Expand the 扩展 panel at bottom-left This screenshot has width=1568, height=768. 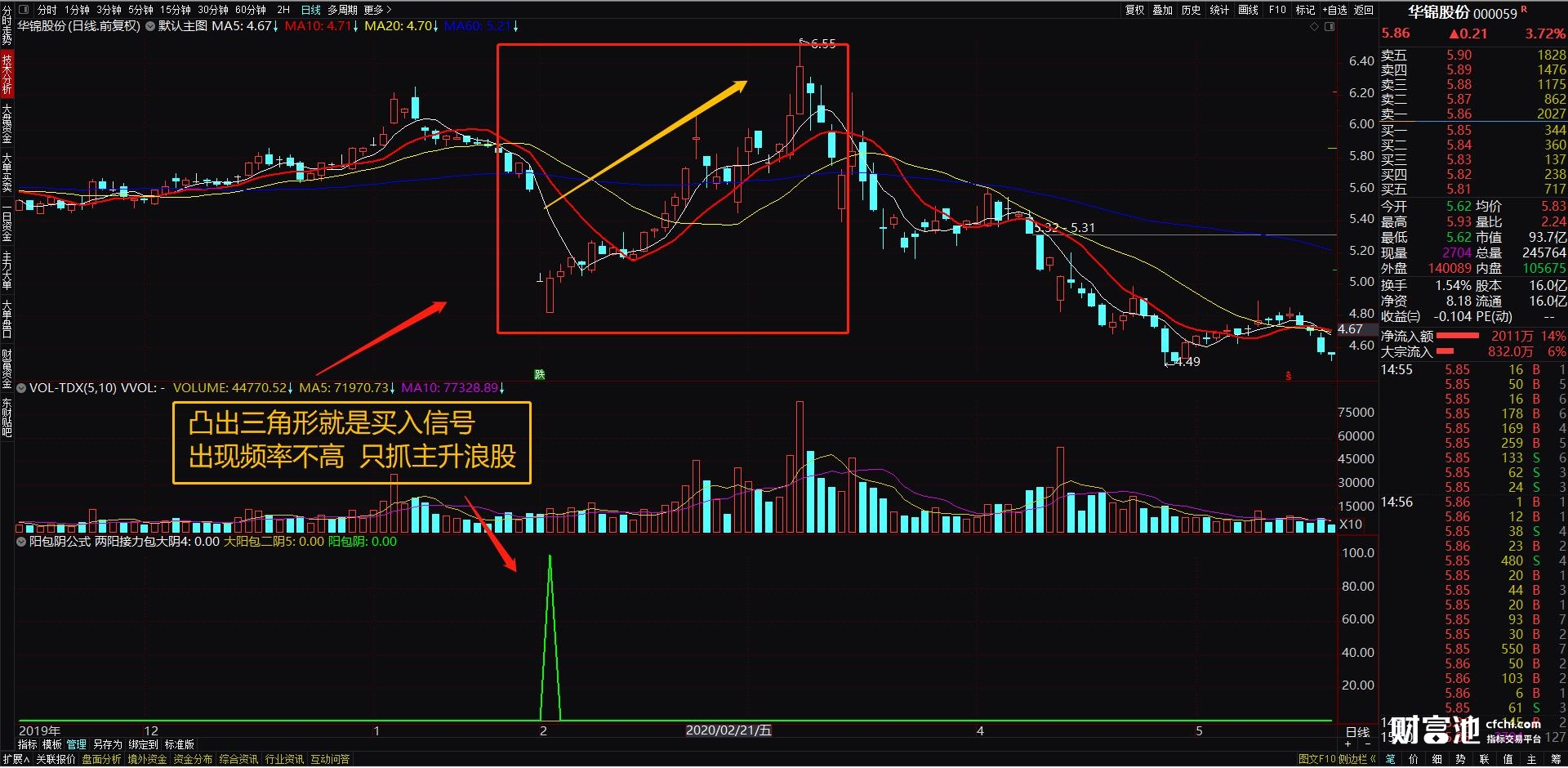tap(16, 759)
